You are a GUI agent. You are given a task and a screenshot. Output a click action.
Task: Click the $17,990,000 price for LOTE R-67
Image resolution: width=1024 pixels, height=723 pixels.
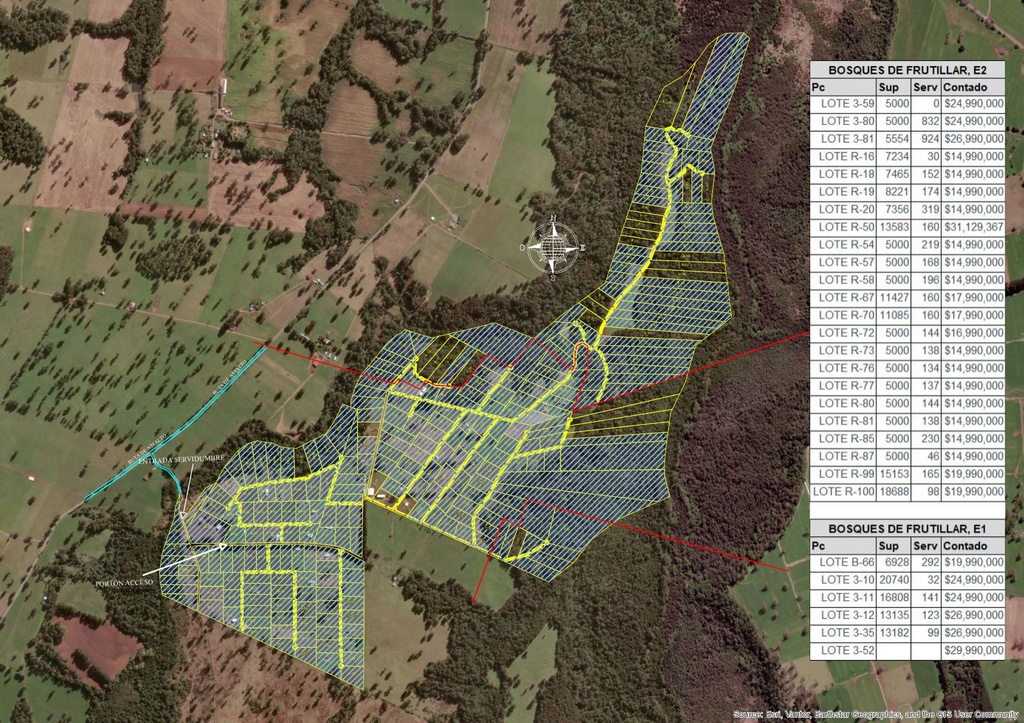pyautogui.click(x=973, y=298)
